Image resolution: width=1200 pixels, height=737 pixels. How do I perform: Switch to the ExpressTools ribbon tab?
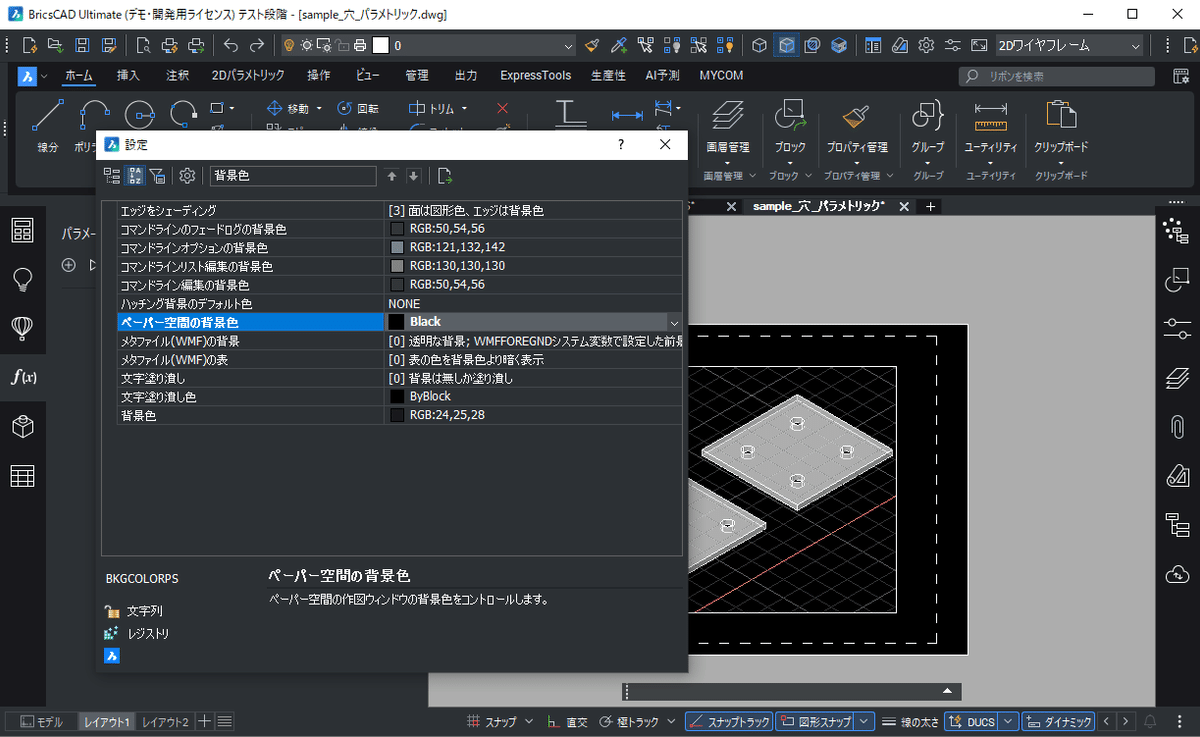pyautogui.click(x=536, y=75)
